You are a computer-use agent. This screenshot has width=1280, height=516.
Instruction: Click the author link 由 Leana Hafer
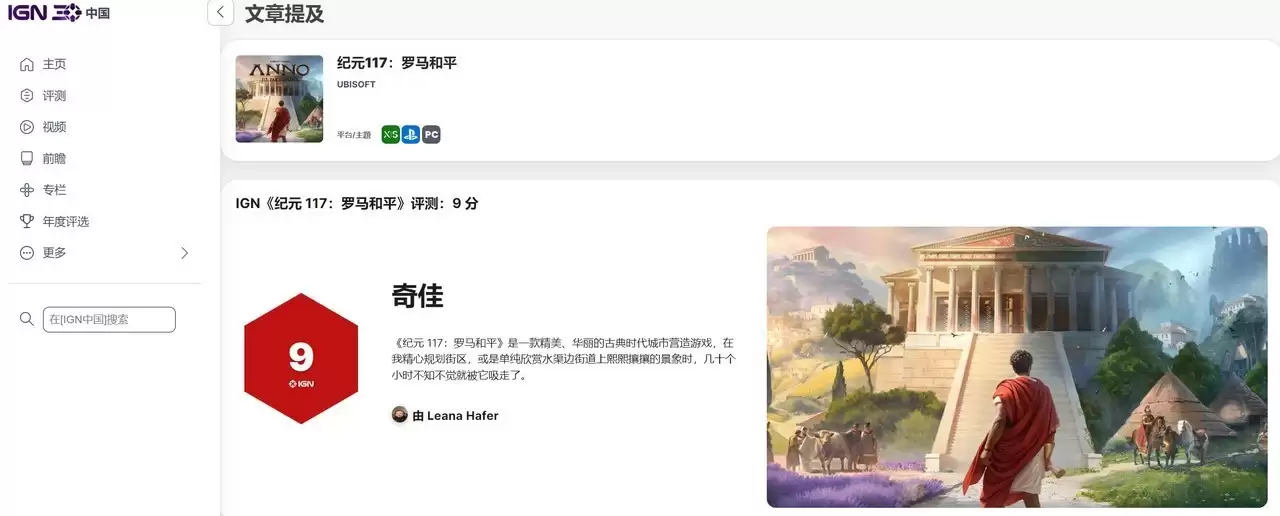pos(455,416)
